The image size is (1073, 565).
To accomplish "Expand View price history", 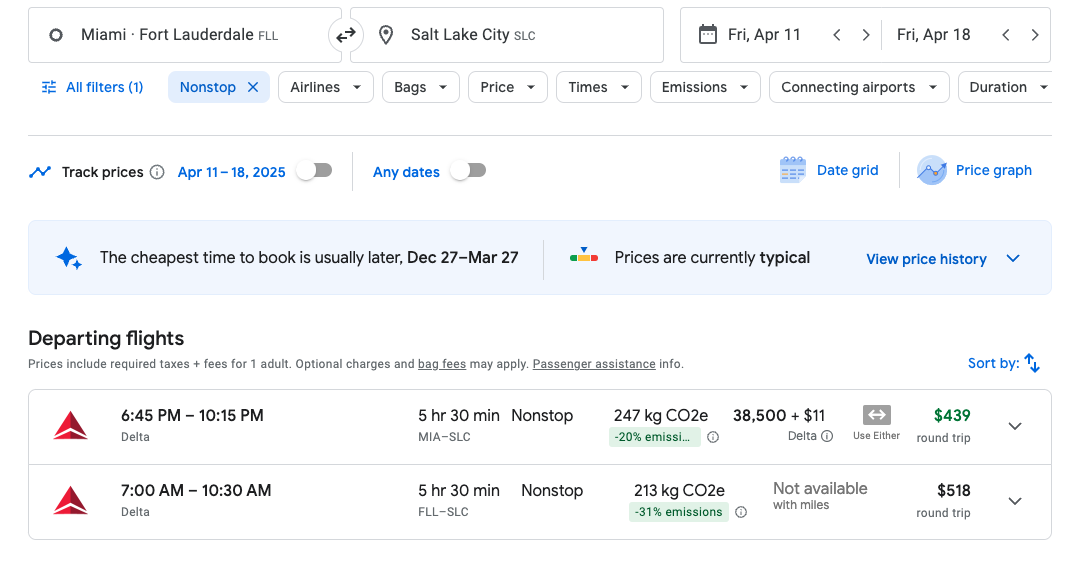I will click(x=944, y=259).
